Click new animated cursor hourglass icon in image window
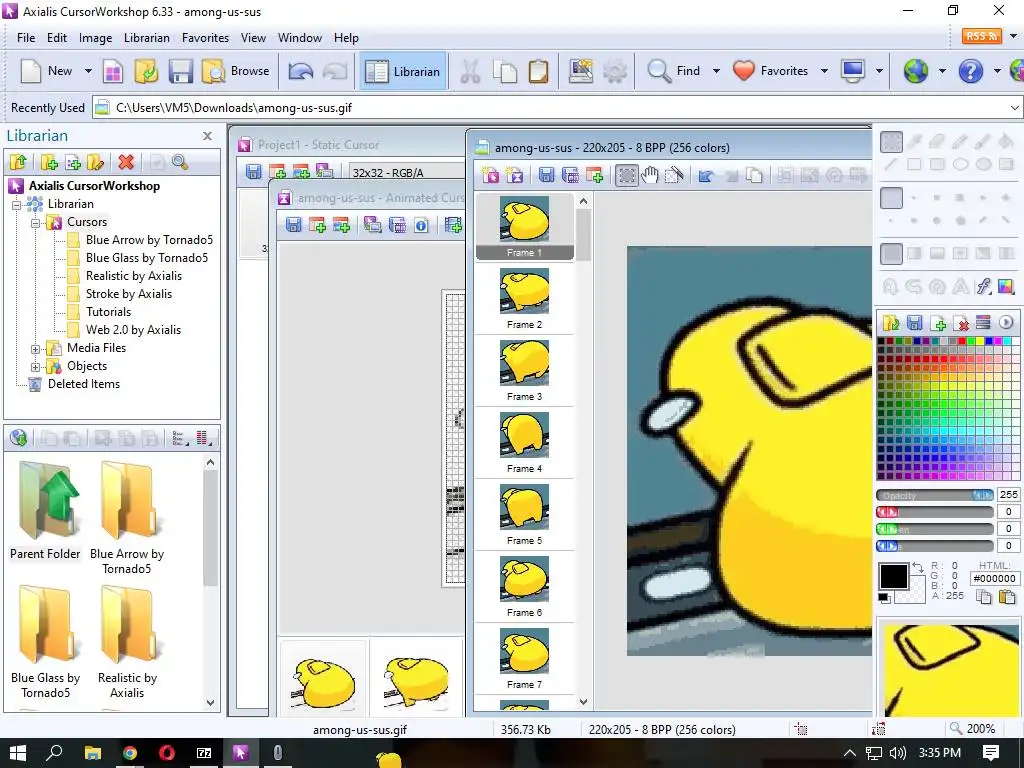 [515, 175]
